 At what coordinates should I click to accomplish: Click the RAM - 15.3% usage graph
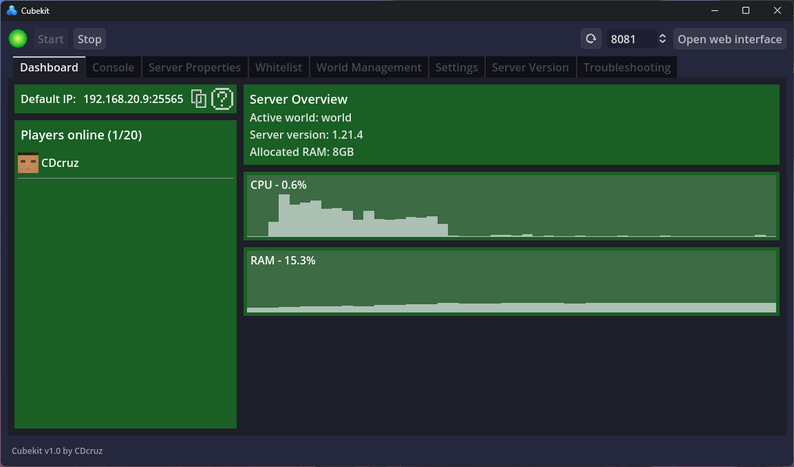coord(511,282)
